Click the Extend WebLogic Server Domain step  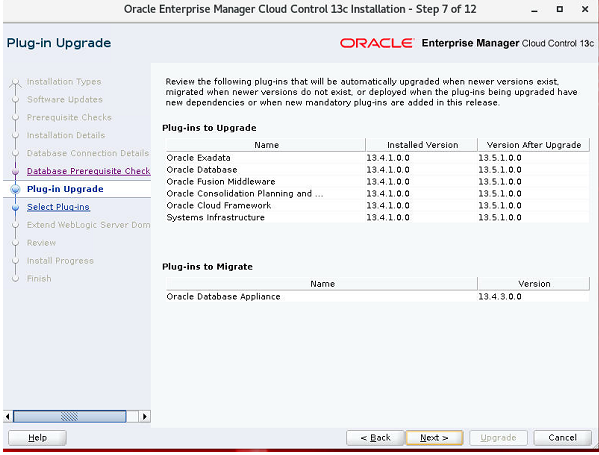tap(89, 225)
